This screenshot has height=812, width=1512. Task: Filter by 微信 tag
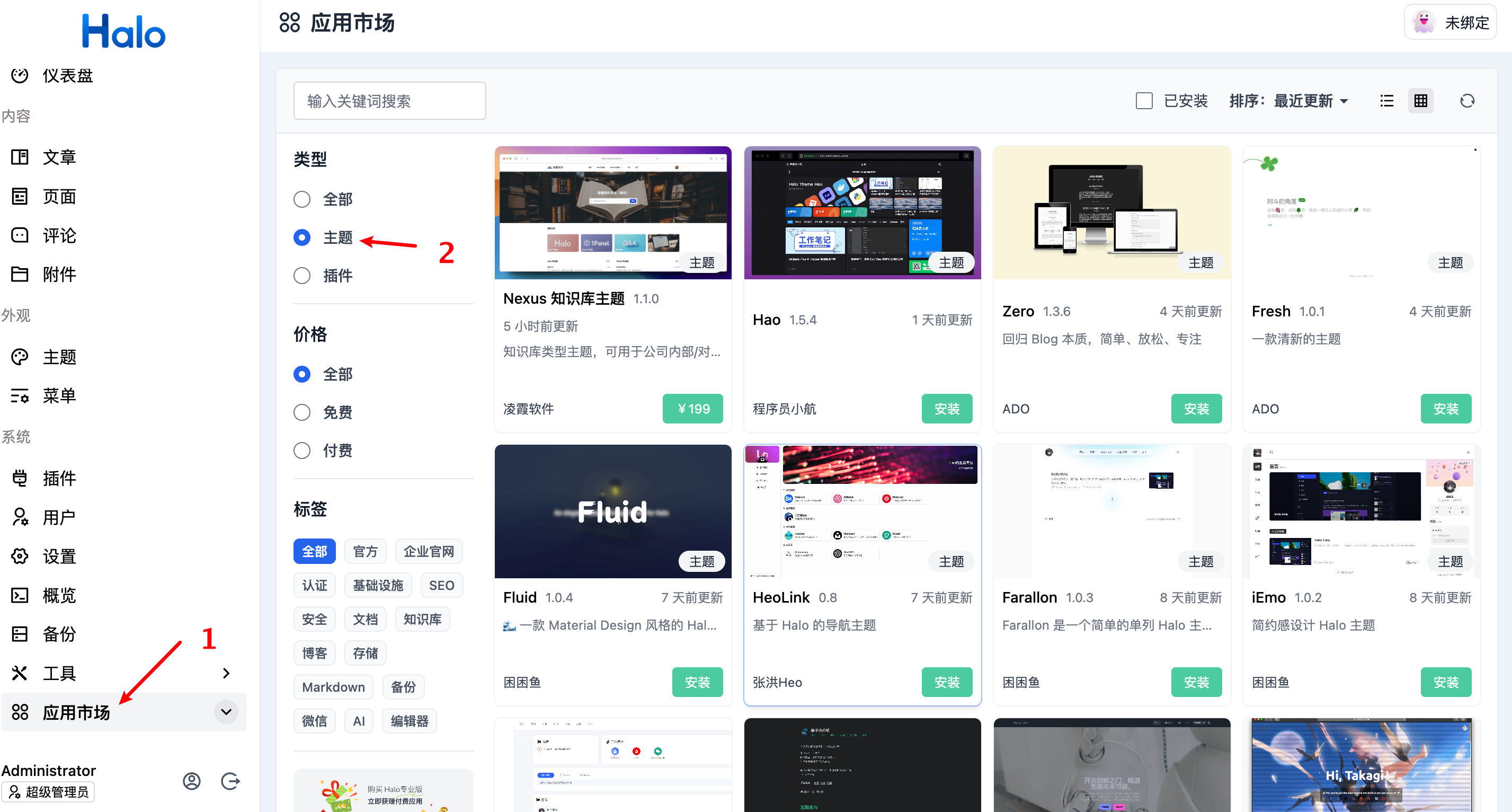pyautogui.click(x=315, y=721)
